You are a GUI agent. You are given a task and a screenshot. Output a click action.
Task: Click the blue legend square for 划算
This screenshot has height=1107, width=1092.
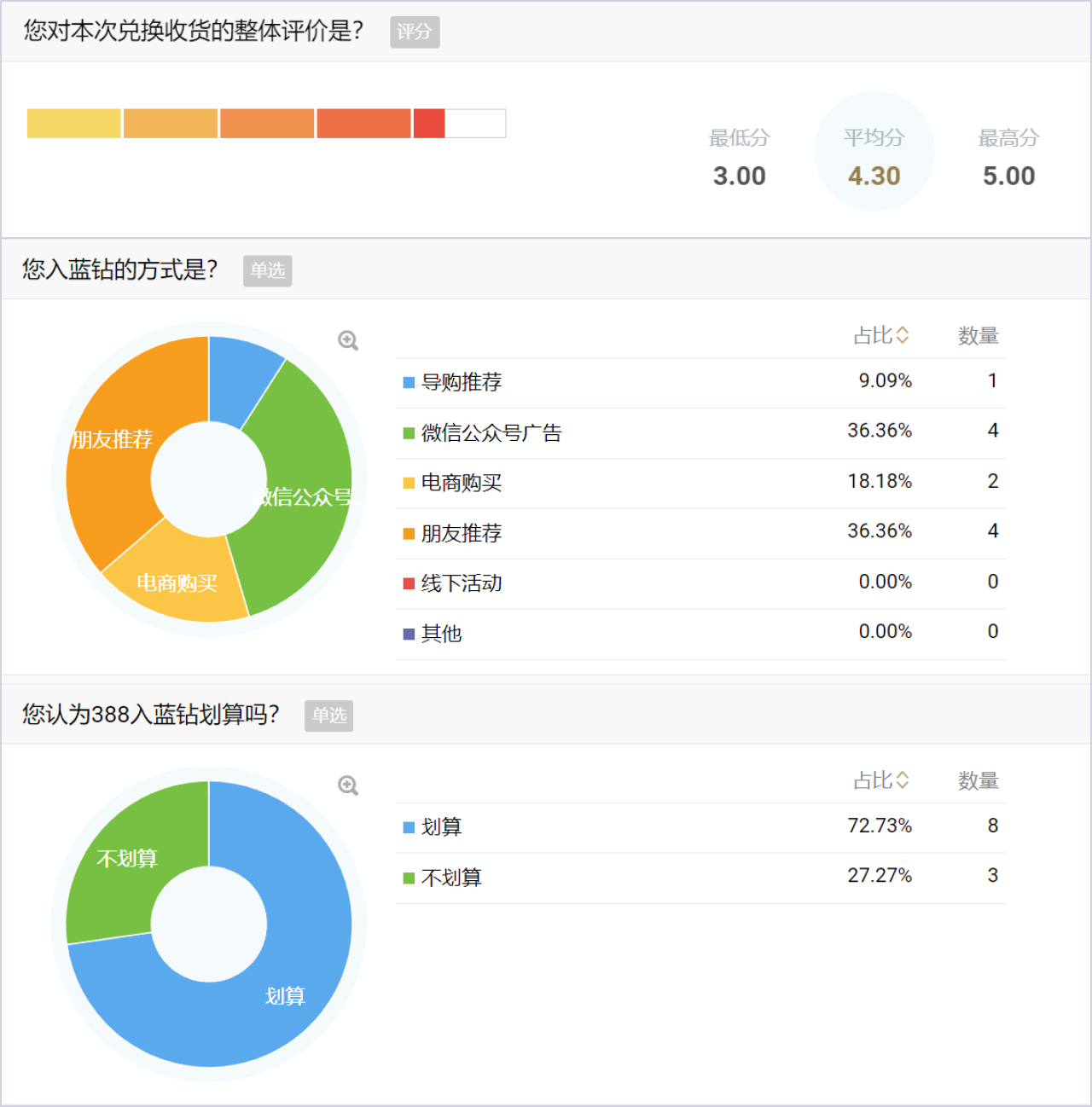409,827
